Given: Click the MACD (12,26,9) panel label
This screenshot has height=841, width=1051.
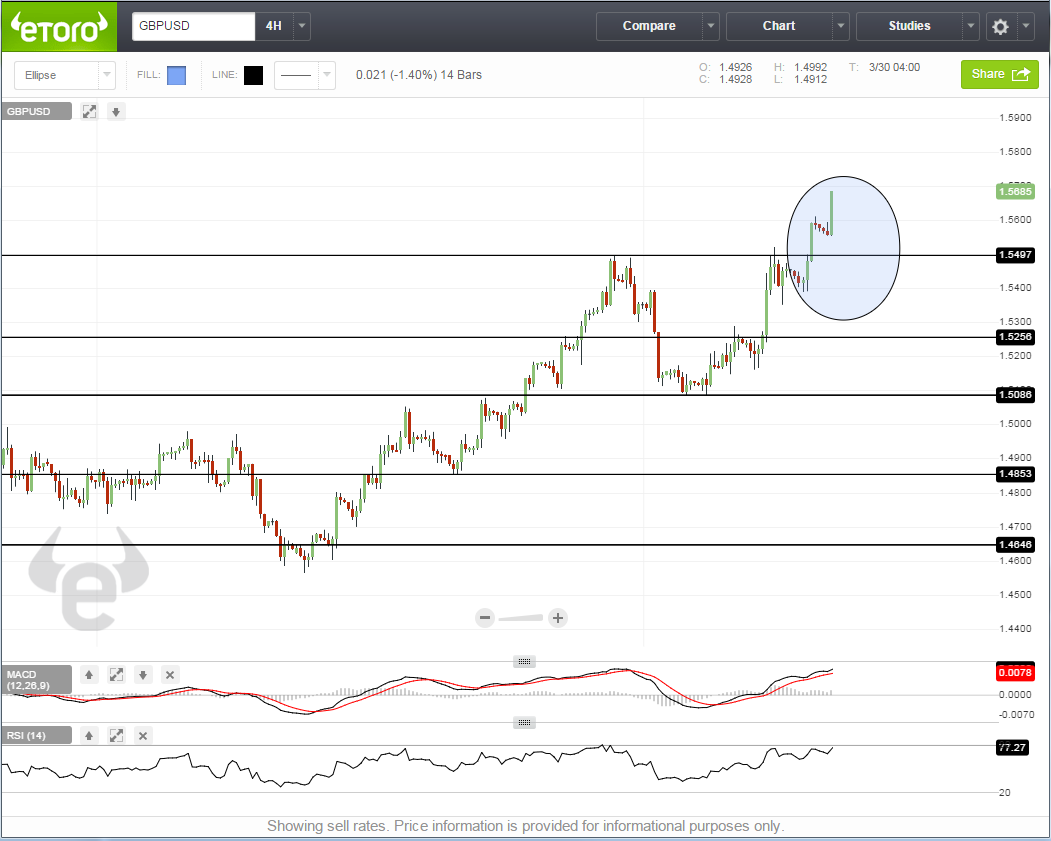Looking at the screenshot, I should [37, 680].
